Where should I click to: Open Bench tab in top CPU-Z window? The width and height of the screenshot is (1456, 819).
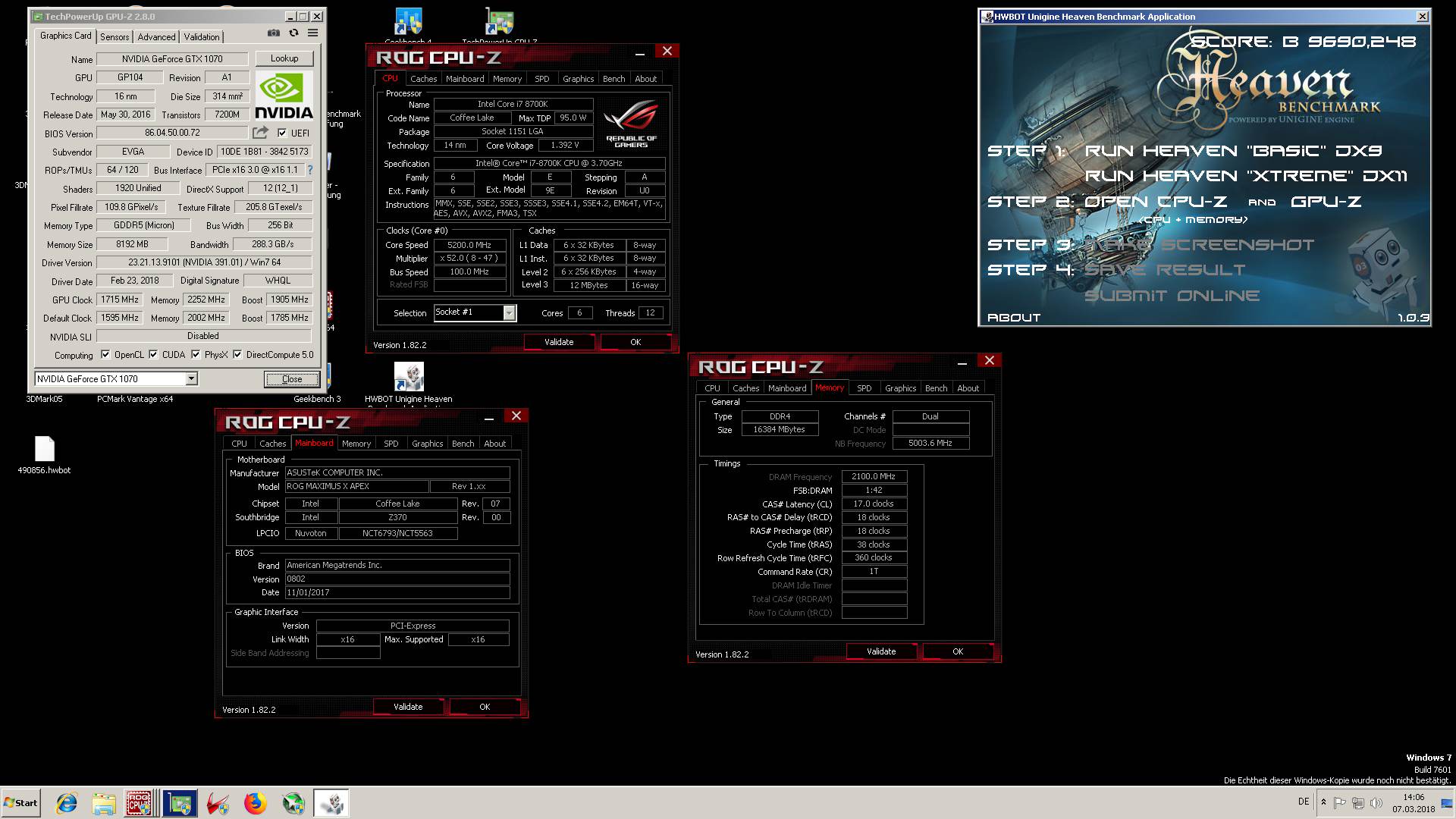[x=613, y=79]
